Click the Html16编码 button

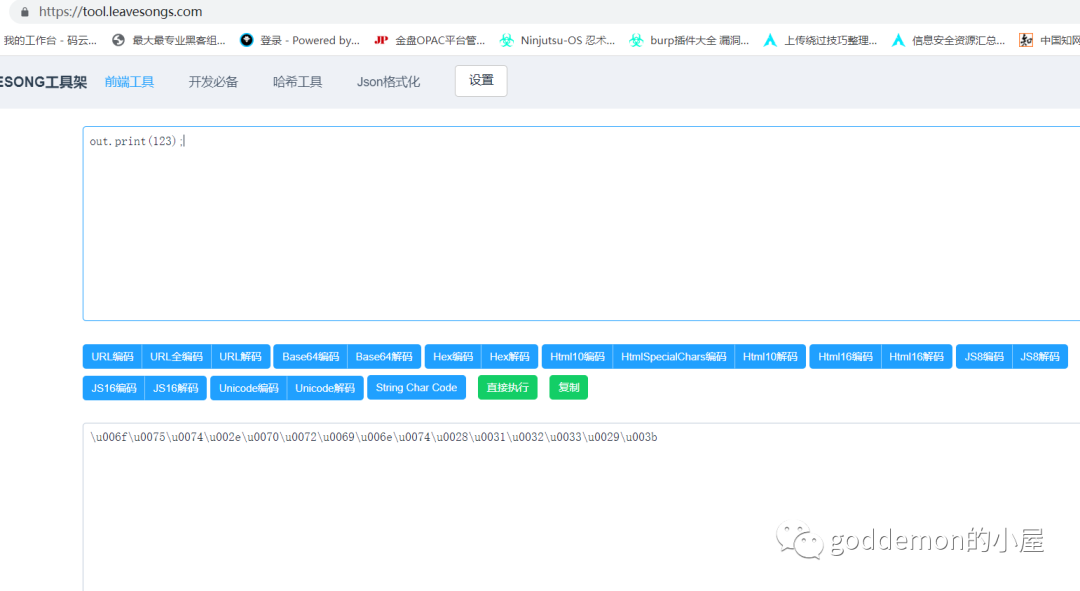845,357
